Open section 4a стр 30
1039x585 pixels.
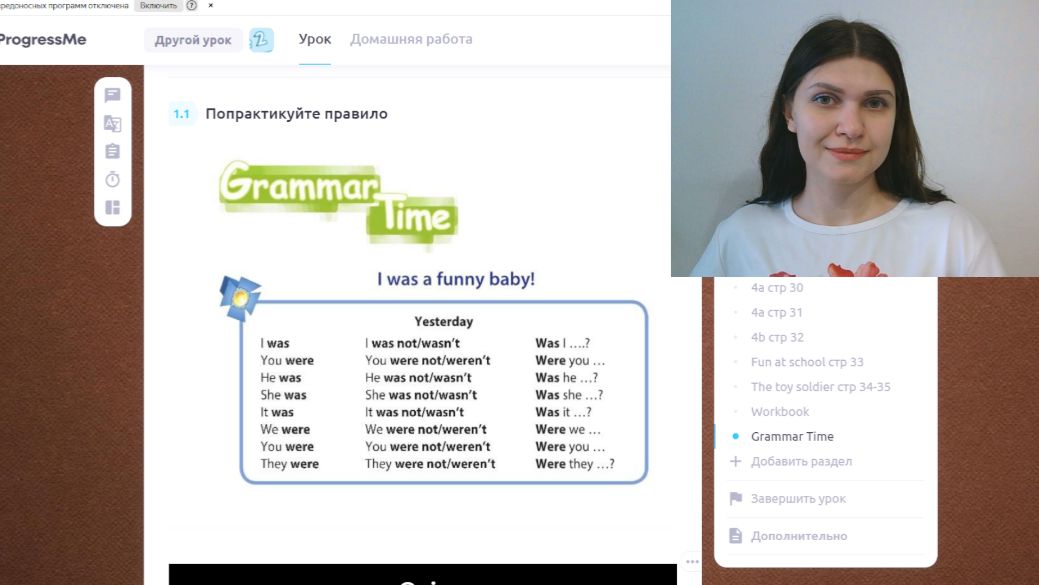tap(777, 288)
